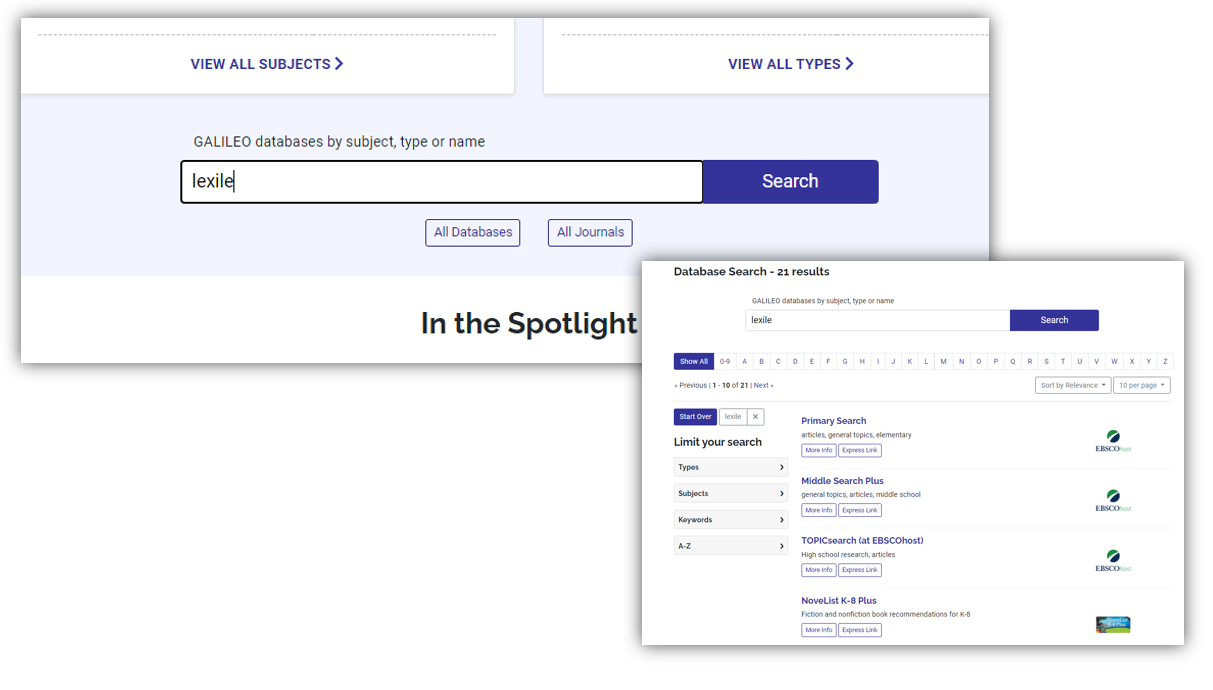This screenshot has height=690, width=1213.
Task: Click the NoveList K-8 Plus thumbnail logo
Action: point(1113,625)
